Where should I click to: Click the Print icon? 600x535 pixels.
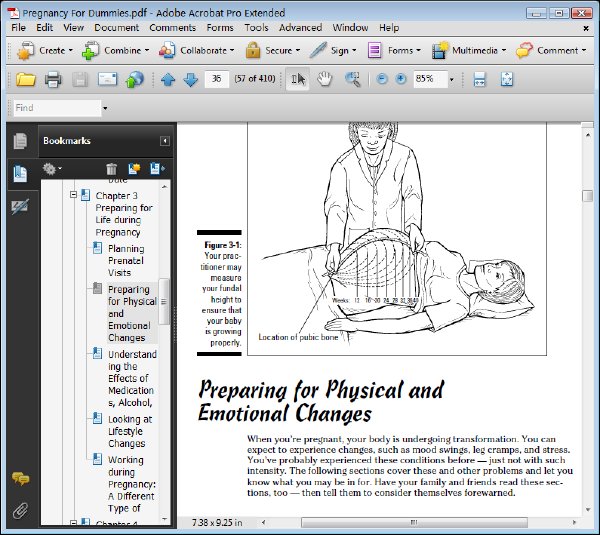pyautogui.click(x=53, y=80)
